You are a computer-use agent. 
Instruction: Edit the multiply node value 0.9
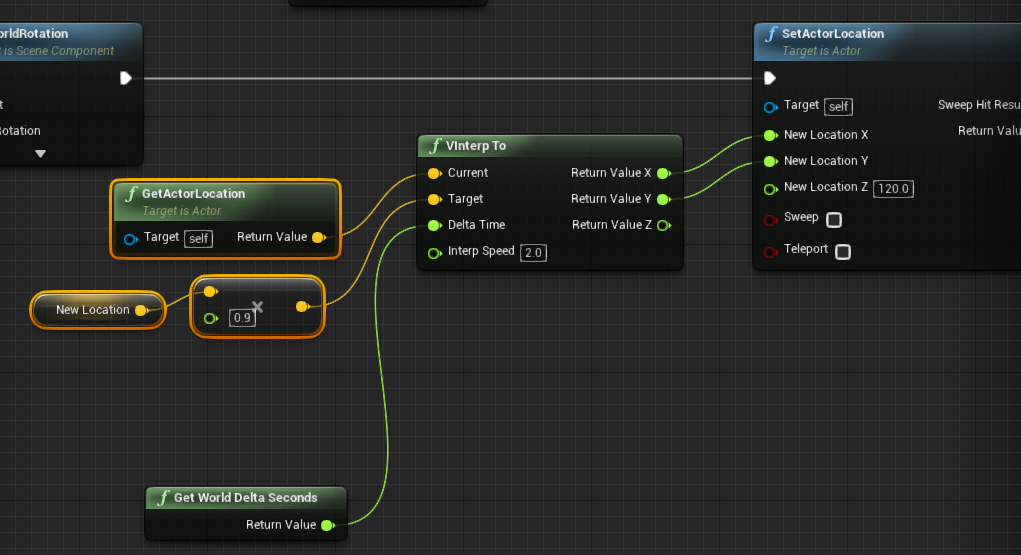coord(242,318)
